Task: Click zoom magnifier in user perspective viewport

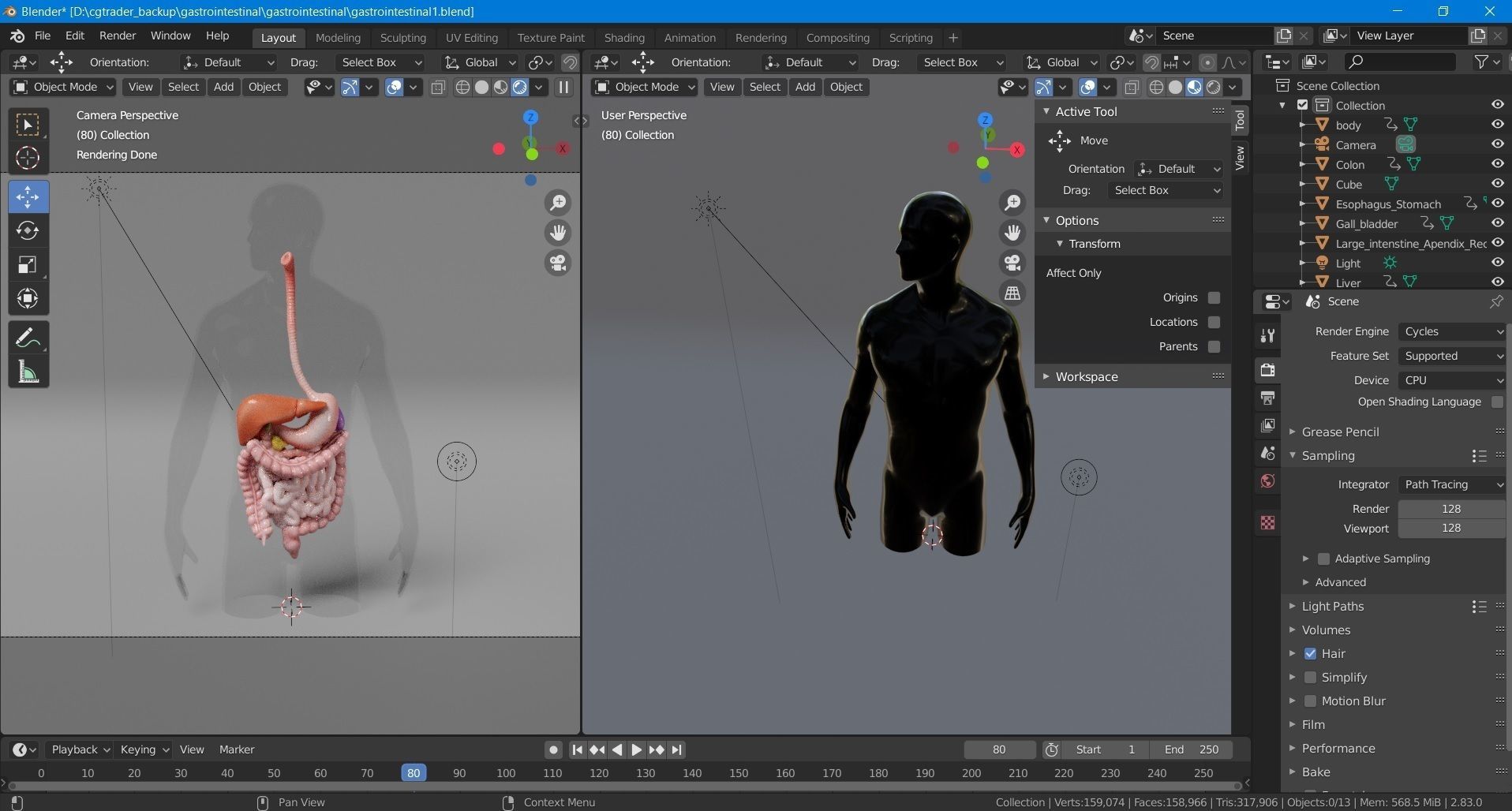Action: [1012, 203]
